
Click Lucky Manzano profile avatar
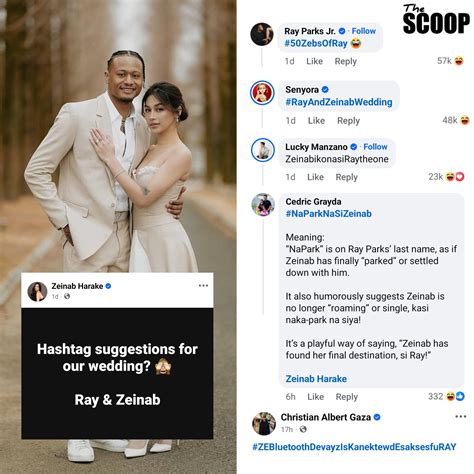pyautogui.click(x=263, y=150)
